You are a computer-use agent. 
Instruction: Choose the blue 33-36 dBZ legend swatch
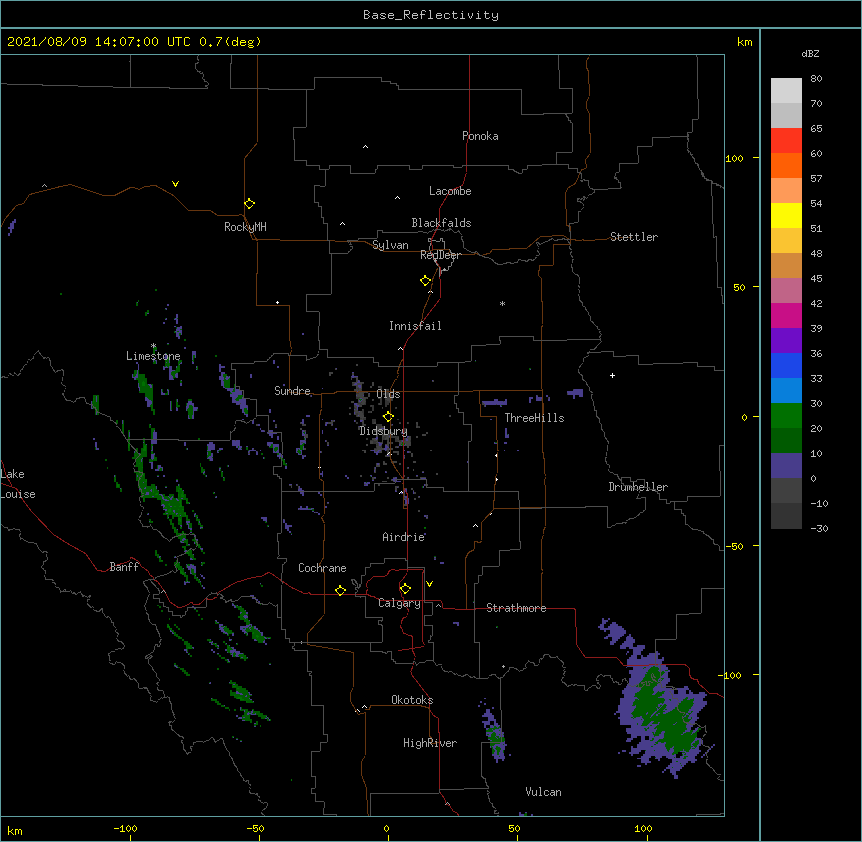pos(786,365)
